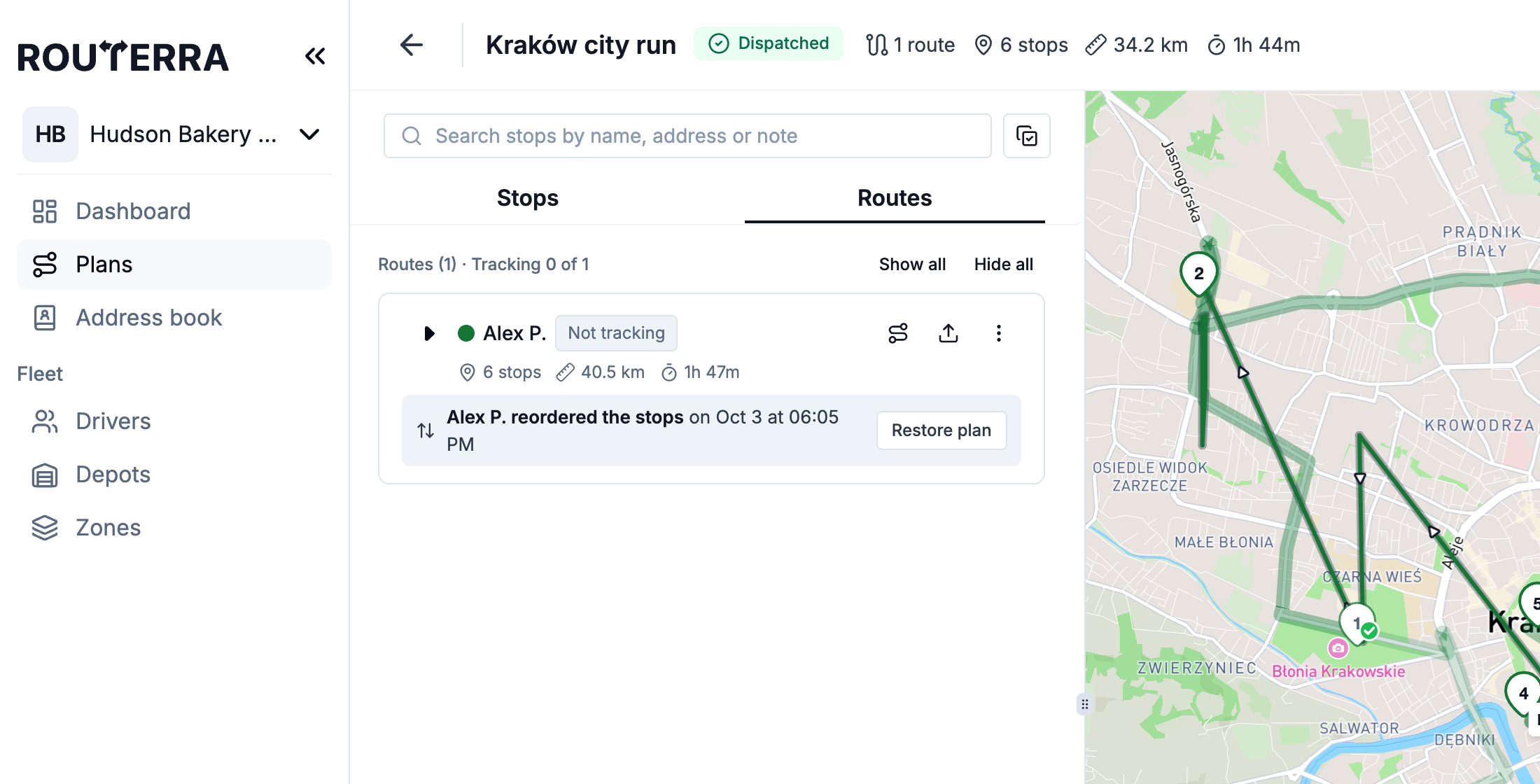This screenshot has width=1540, height=784.
Task: Click the 'Routes (1) · Tracking 0 of 1' text
Action: [484, 265]
